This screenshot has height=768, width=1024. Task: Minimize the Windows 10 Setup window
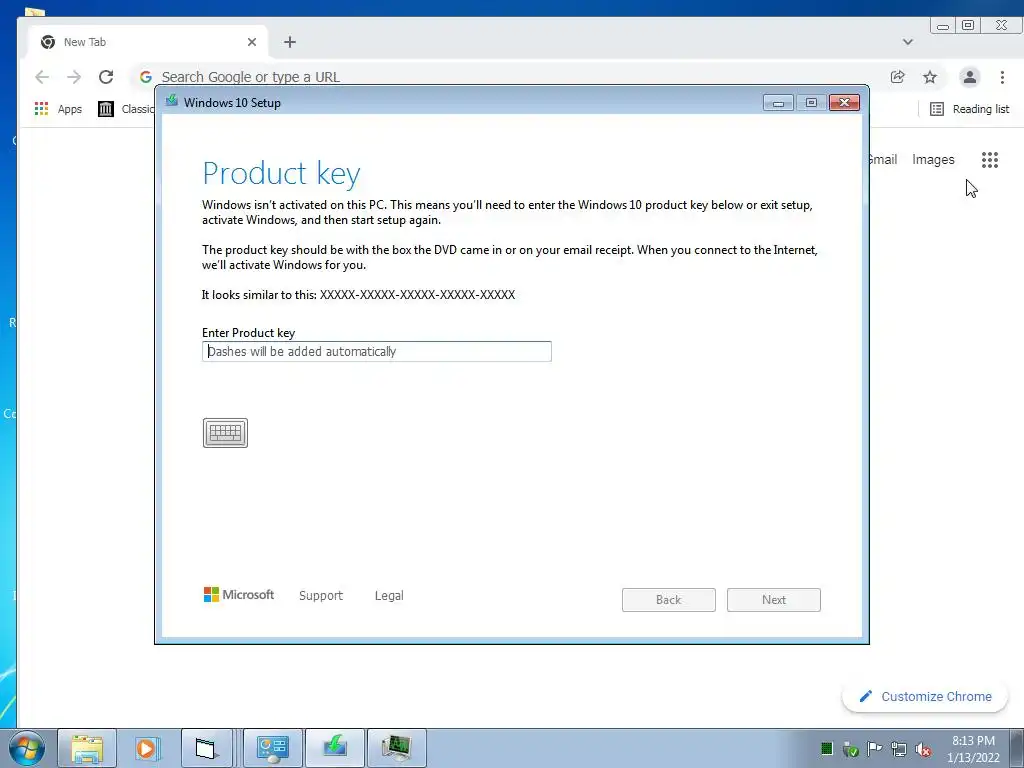(778, 103)
